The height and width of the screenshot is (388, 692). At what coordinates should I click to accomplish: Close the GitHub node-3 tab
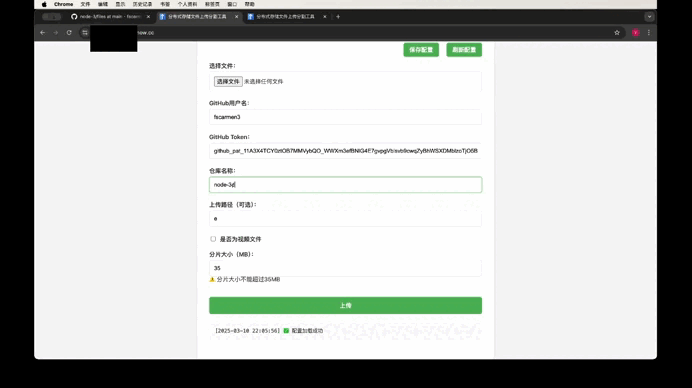[x=148, y=17]
